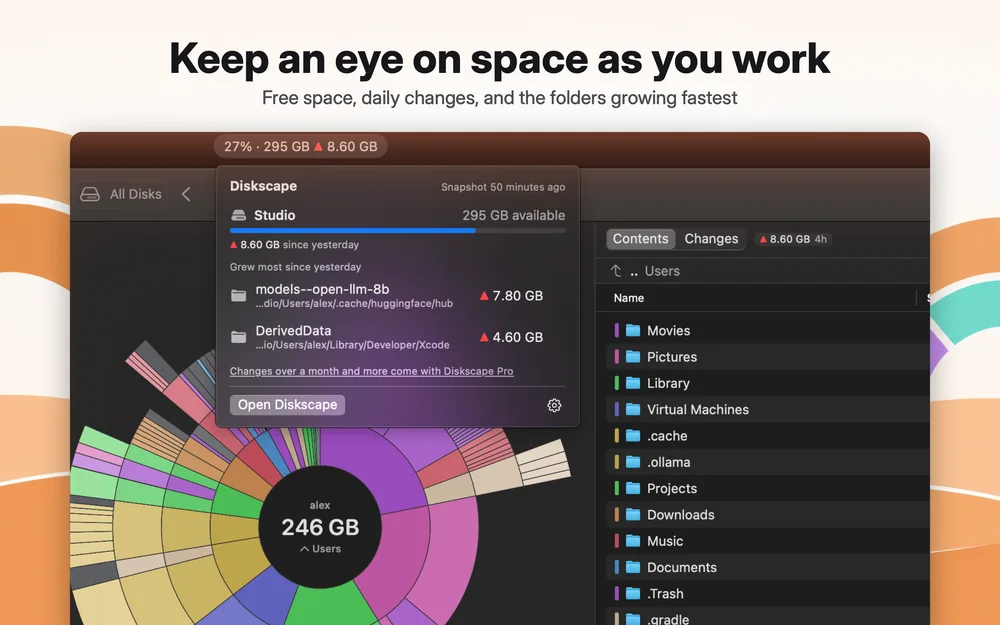This screenshot has width=1000, height=625.
Task: Switch to the Contents tab
Action: coord(640,239)
